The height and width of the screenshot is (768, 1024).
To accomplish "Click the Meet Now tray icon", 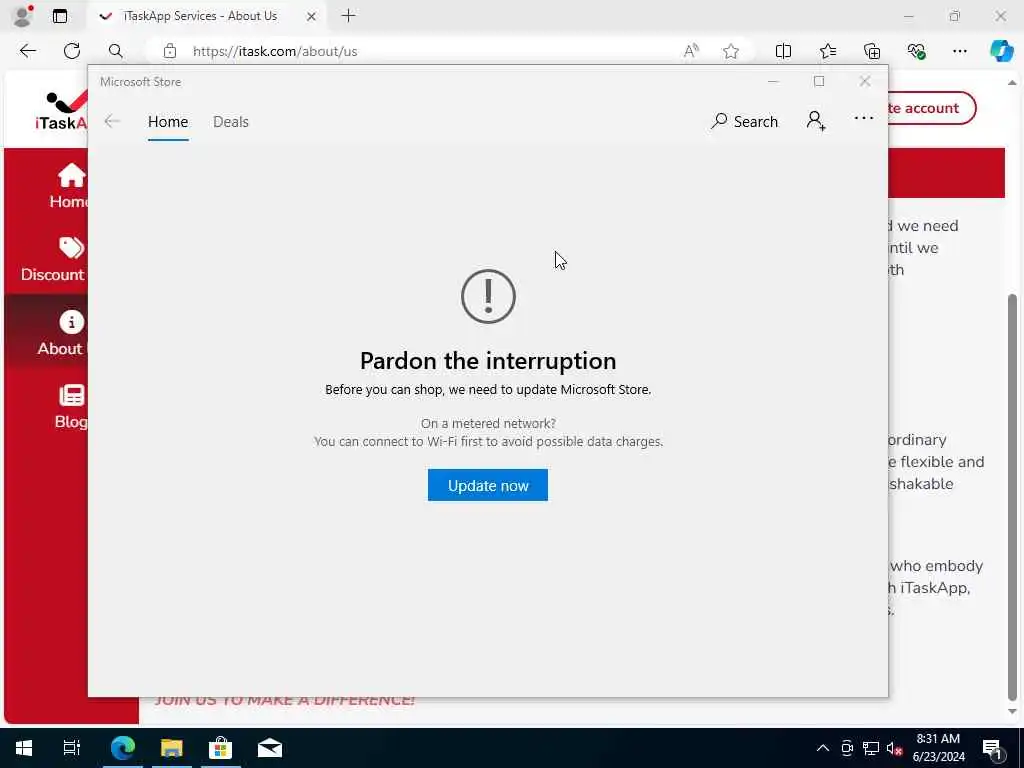I will [x=847, y=748].
